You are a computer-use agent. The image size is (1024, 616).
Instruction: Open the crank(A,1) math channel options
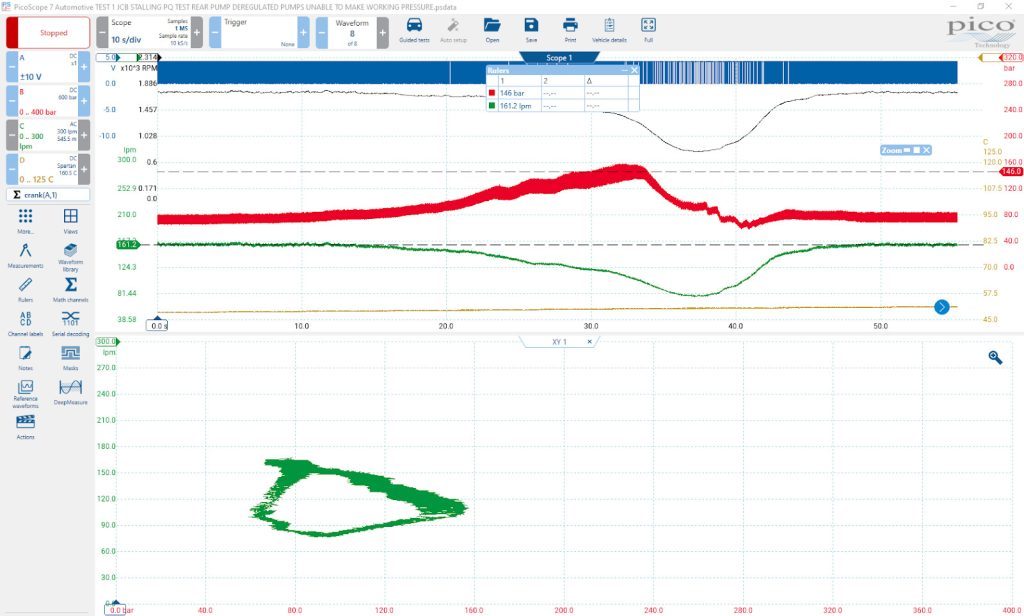(48, 195)
